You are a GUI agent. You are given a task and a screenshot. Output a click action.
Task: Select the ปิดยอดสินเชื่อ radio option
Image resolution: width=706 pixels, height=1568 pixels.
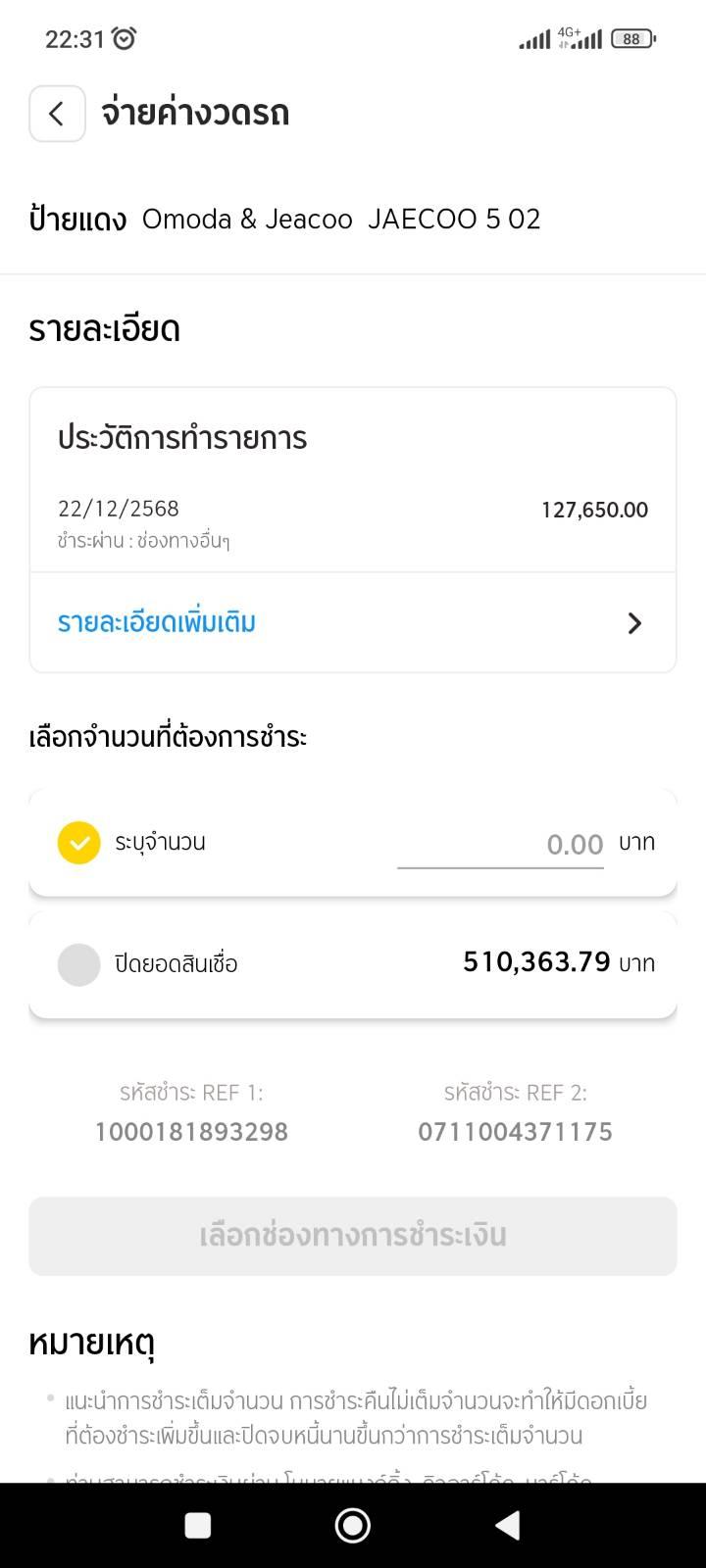coord(79,964)
